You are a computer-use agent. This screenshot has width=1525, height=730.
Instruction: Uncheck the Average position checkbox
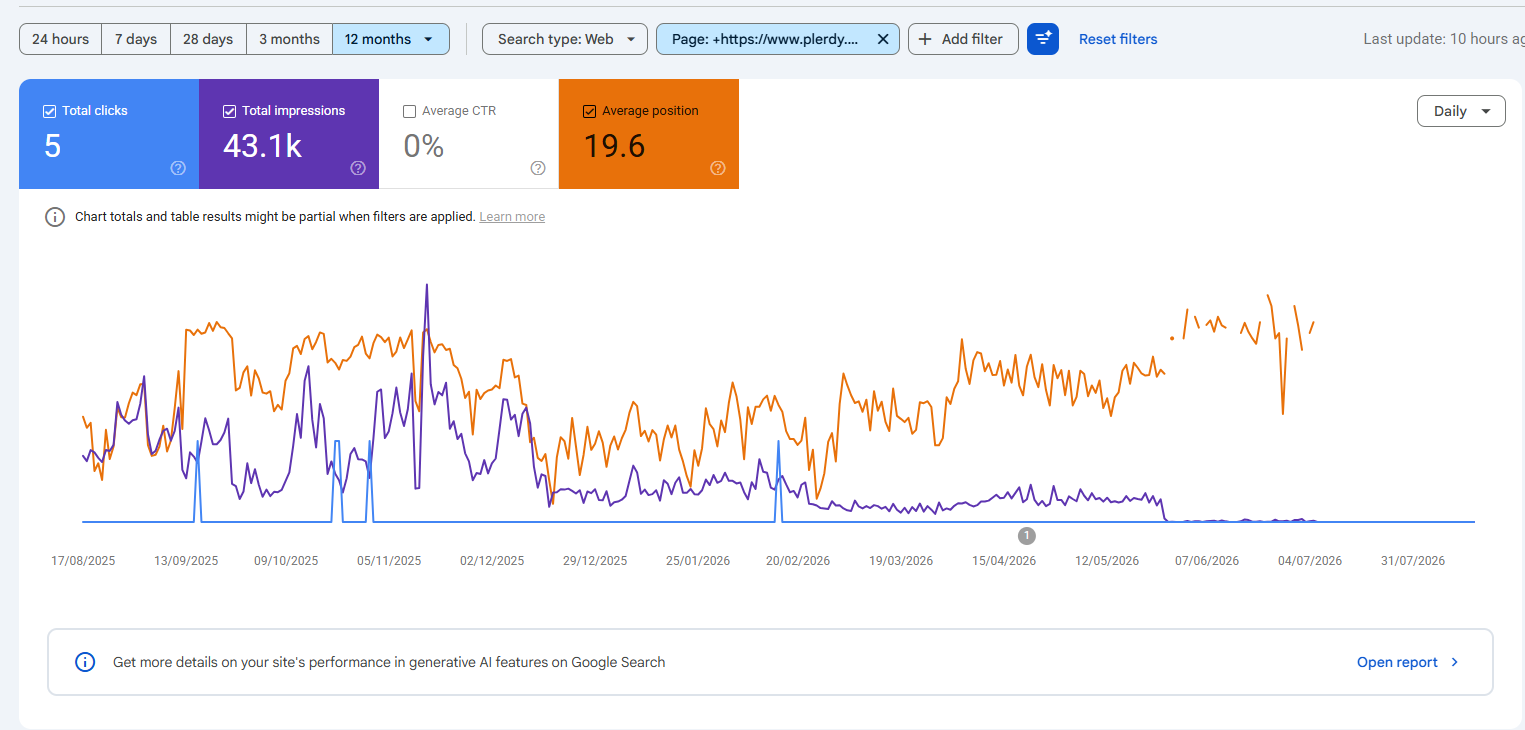coord(589,111)
